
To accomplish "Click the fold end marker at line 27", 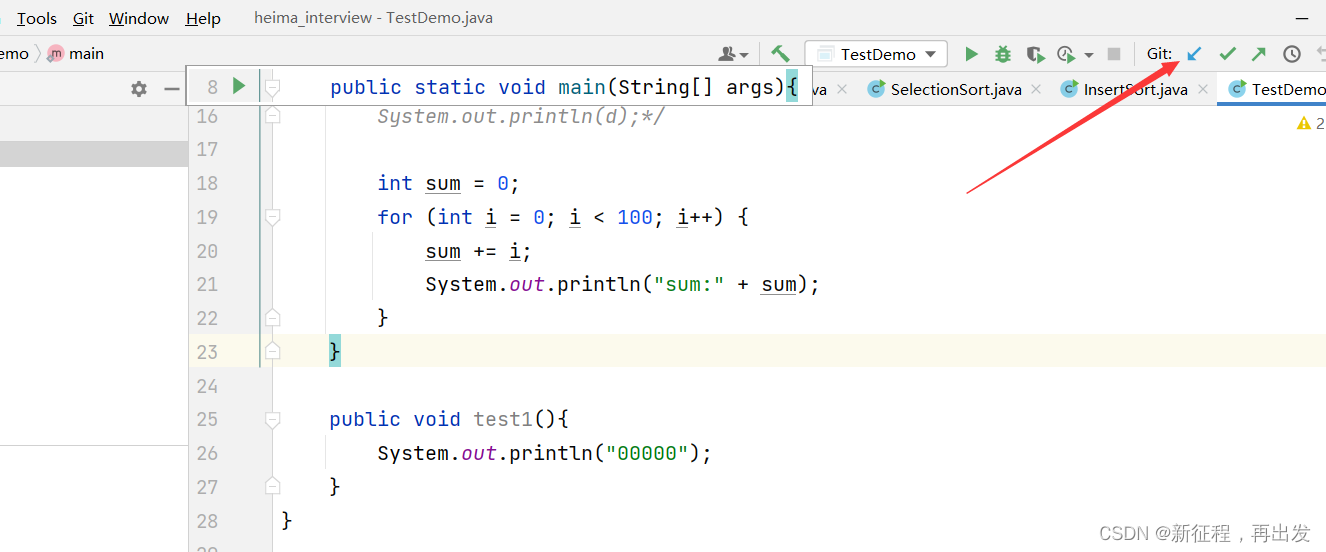I will point(273,487).
